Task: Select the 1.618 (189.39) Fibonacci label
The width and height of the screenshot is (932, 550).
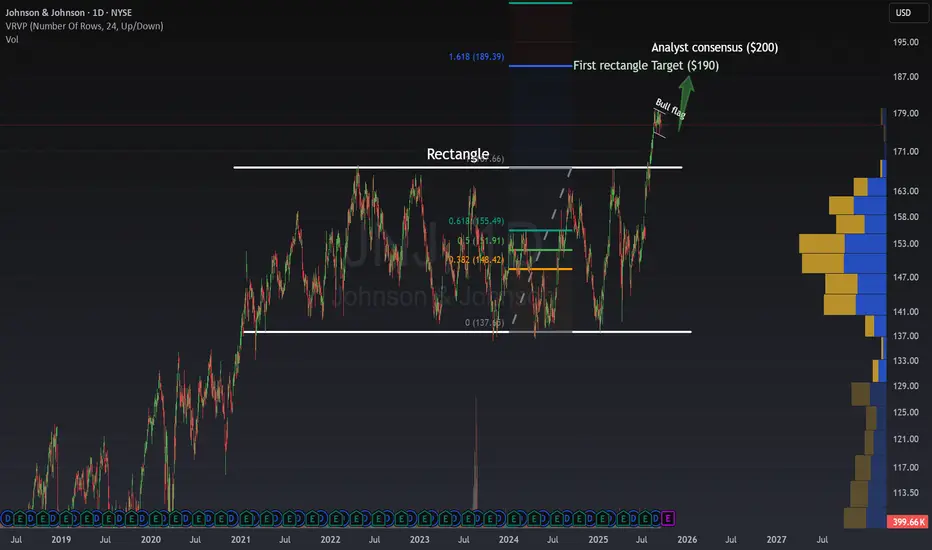Action: pos(476,56)
